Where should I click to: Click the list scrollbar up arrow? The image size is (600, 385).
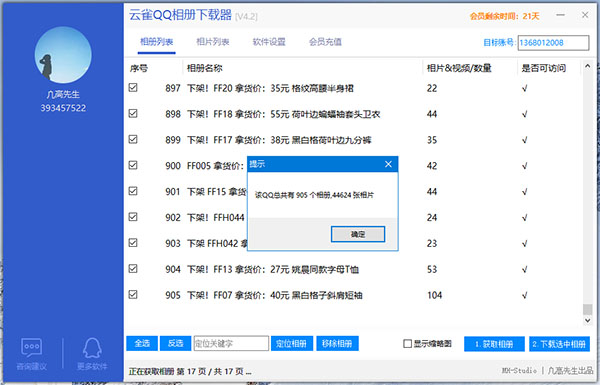tap(587, 66)
